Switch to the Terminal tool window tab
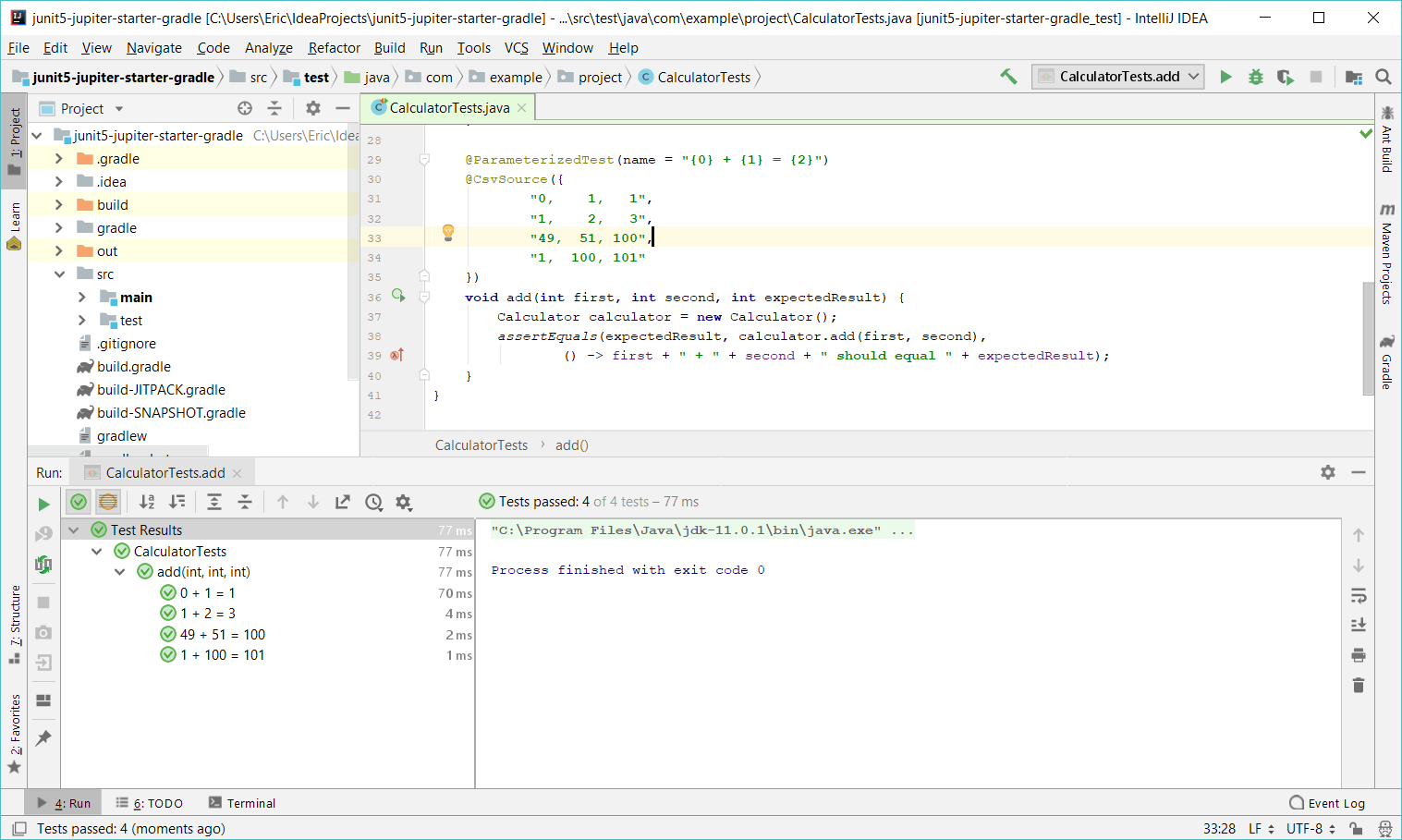This screenshot has width=1402, height=840. [242, 803]
